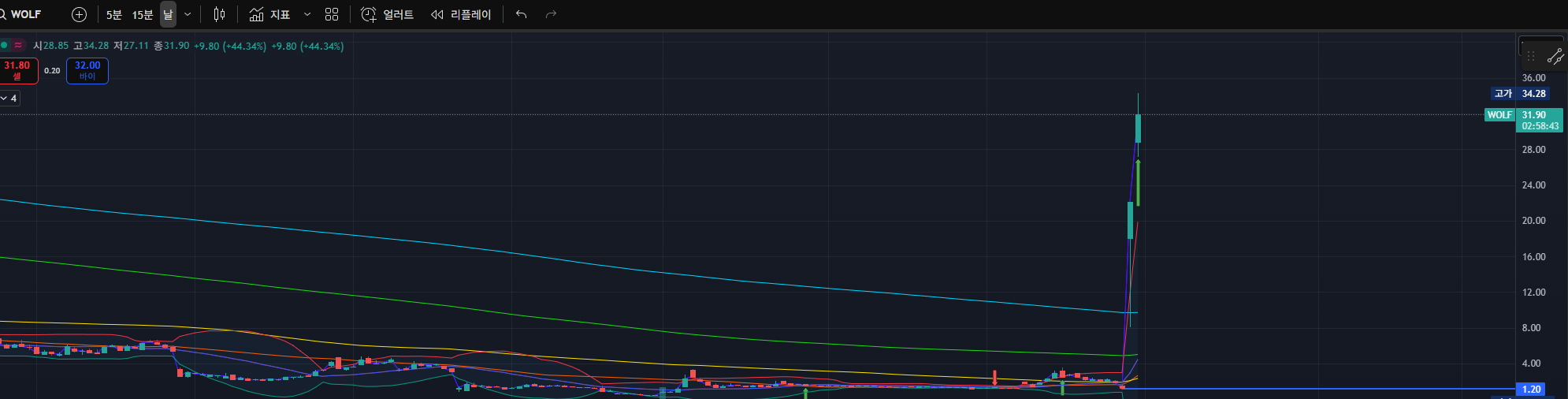
Task: Click the indicators chart icon beside 지표
Action: 256,14
